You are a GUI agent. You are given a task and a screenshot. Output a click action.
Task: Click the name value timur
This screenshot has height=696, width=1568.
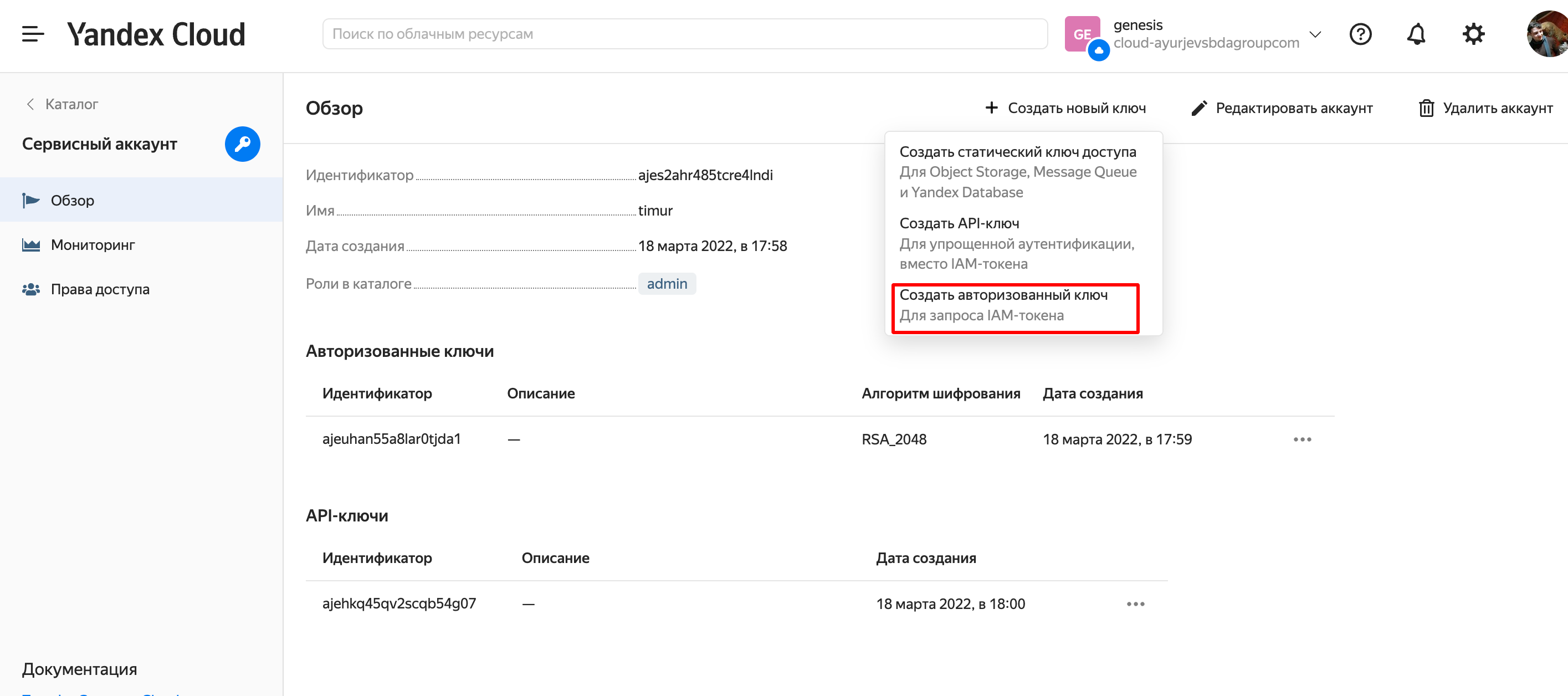pos(655,211)
